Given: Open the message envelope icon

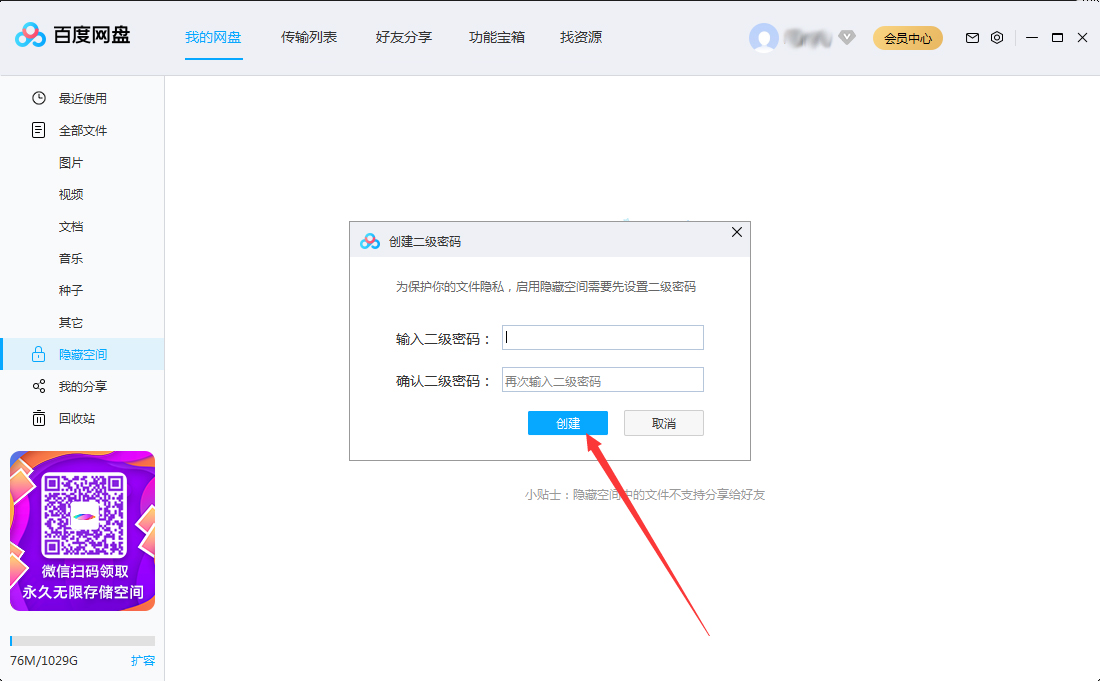Looking at the screenshot, I should click(971, 37).
